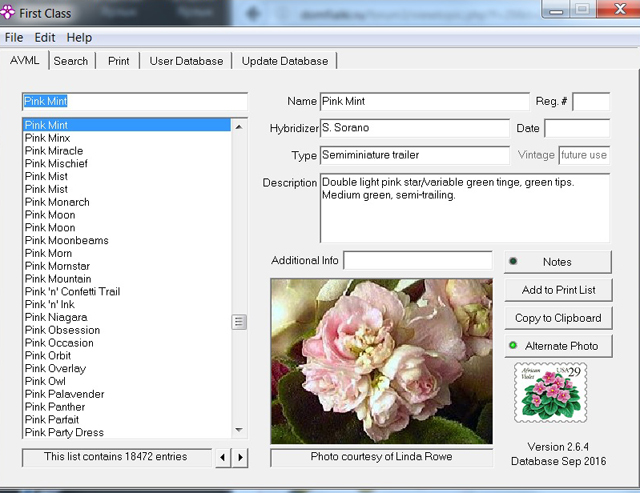
Task: Click the Database Sep 2016 text
Action: (558, 461)
